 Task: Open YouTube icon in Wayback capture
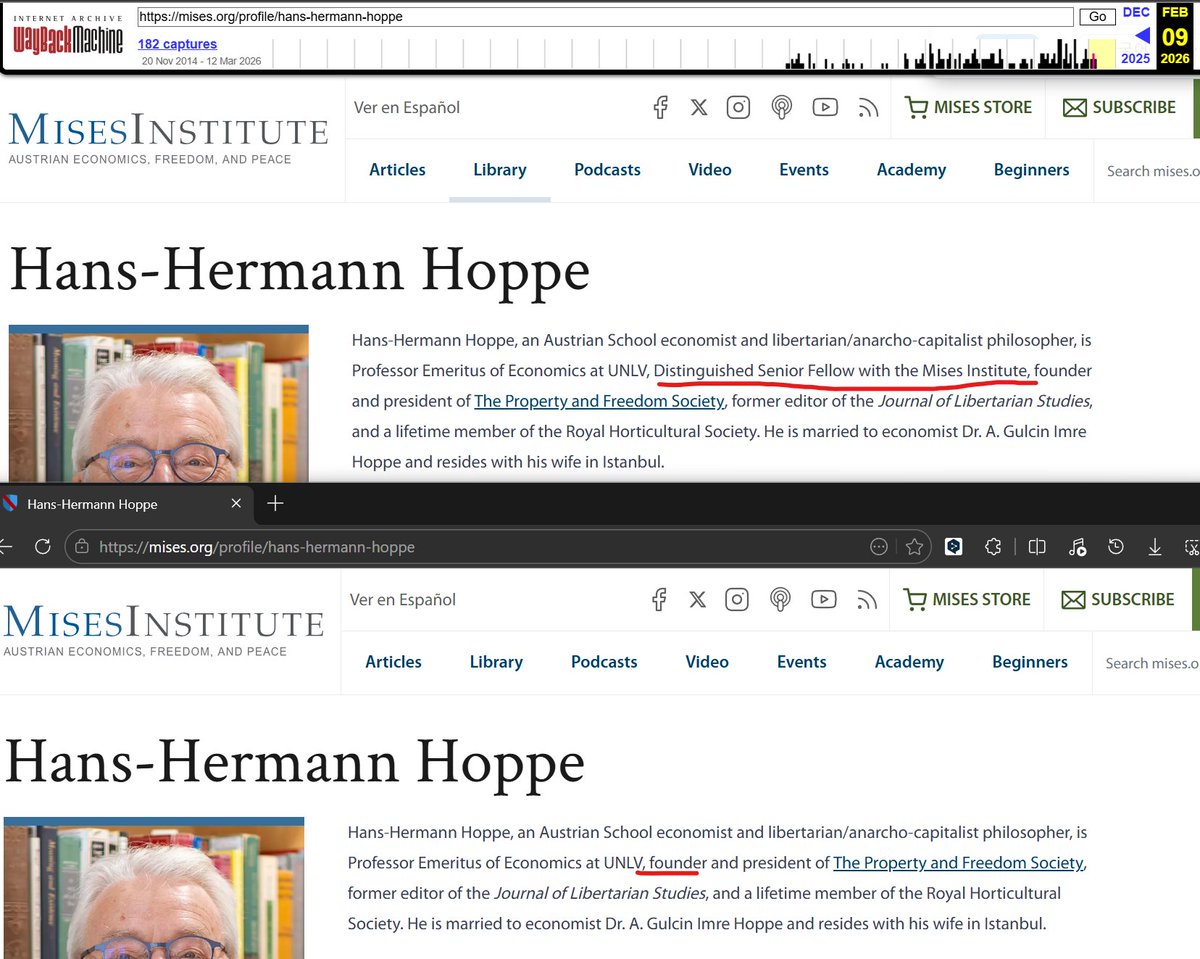coord(825,107)
